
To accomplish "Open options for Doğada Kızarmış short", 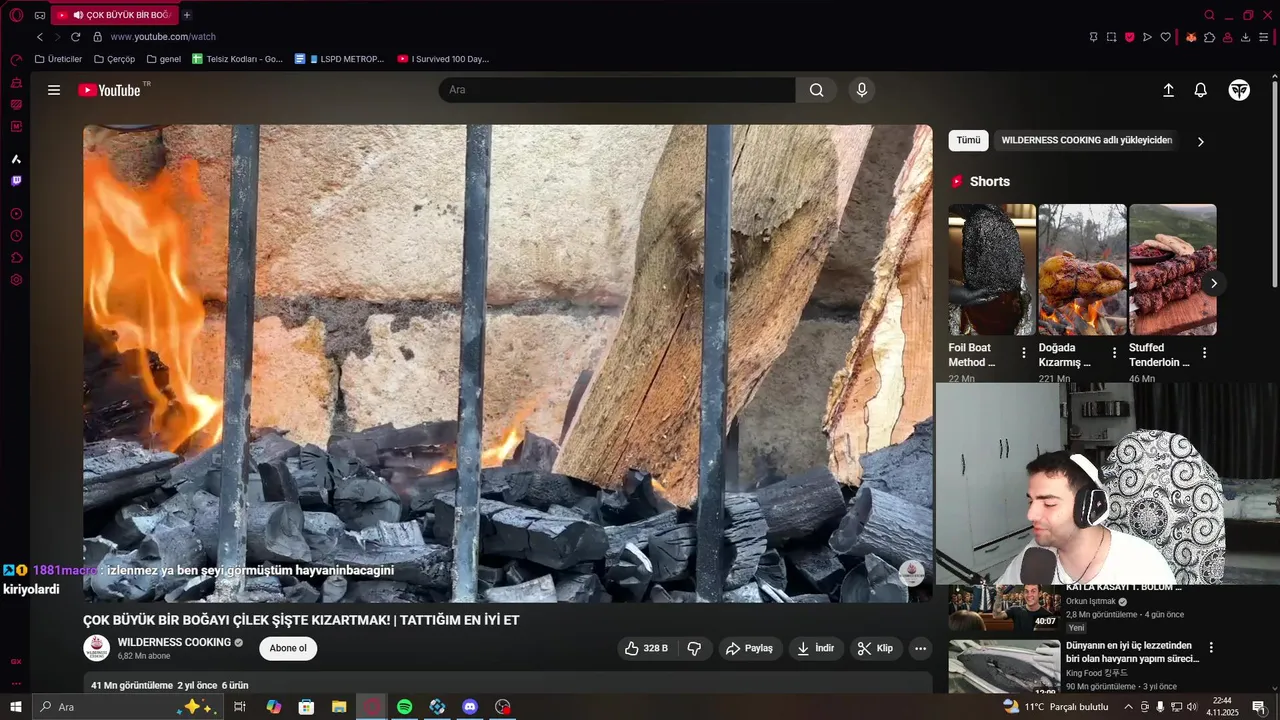I will (x=1114, y=353).
